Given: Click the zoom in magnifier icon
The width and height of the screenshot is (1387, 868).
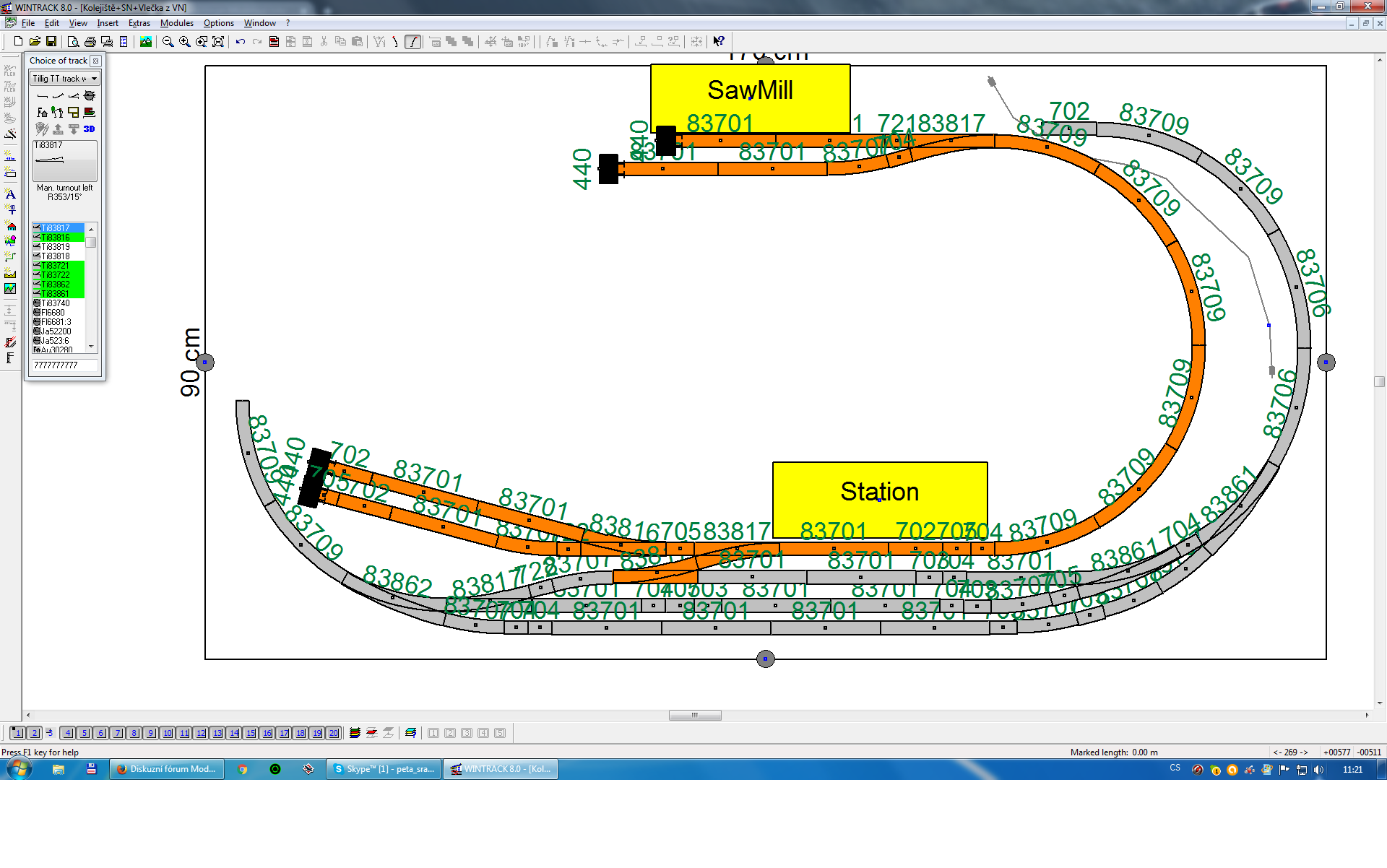Looking at the screenshot, I should coord(184,42).
